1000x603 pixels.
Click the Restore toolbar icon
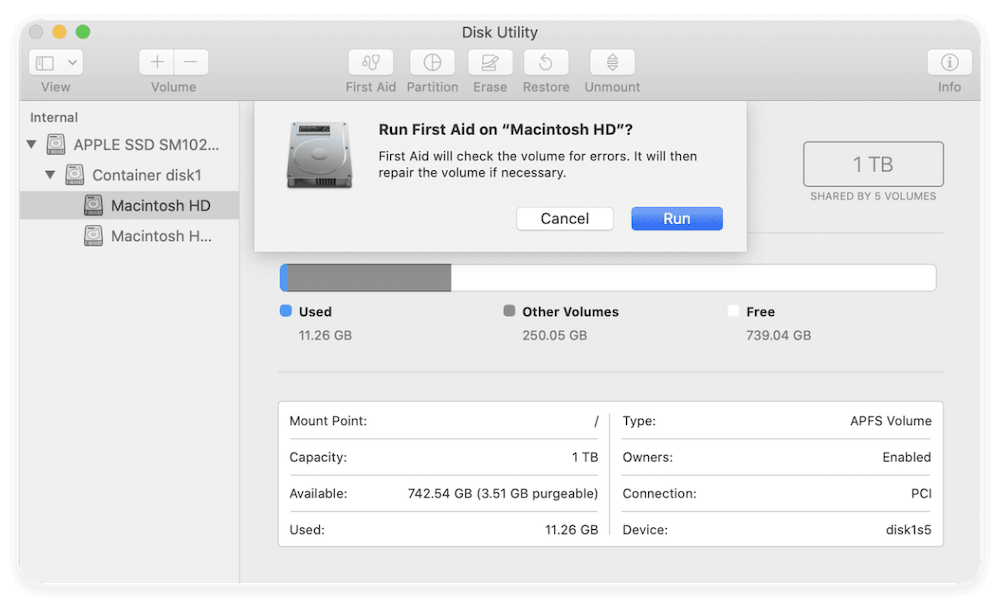[x=546, y=62]
